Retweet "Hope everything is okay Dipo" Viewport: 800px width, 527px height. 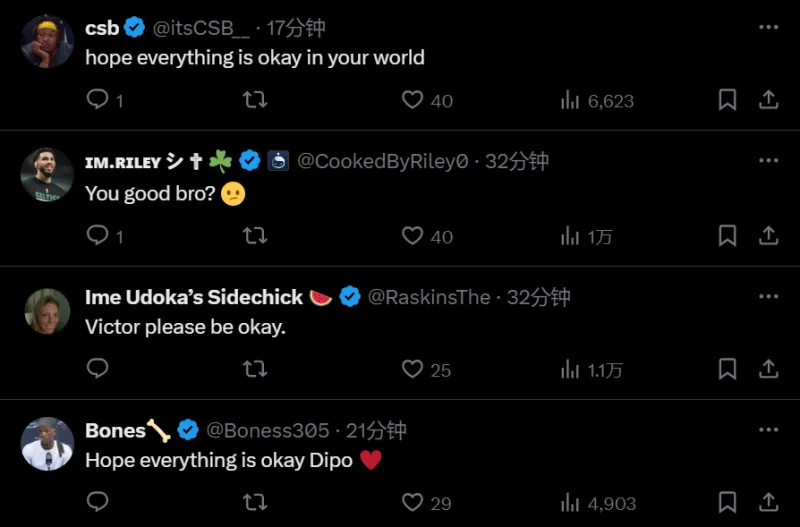point(255,503)
